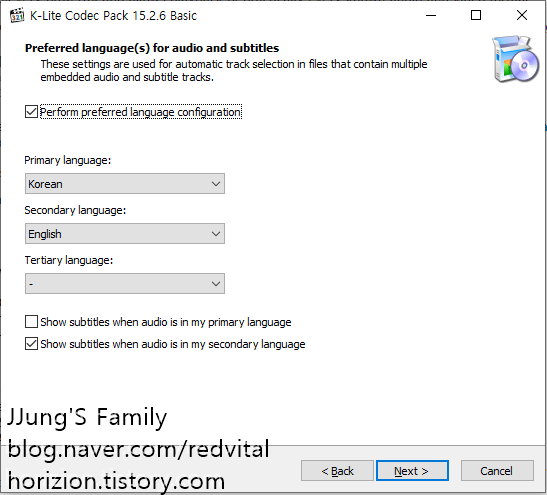Open the Primary language dropdown showing Korean
547x495 pixels.
click(125, 183)
